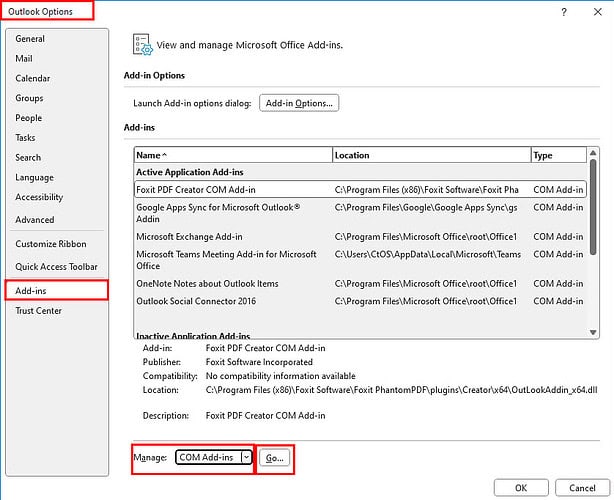Click the No compatibility information available text

point(280,376)
